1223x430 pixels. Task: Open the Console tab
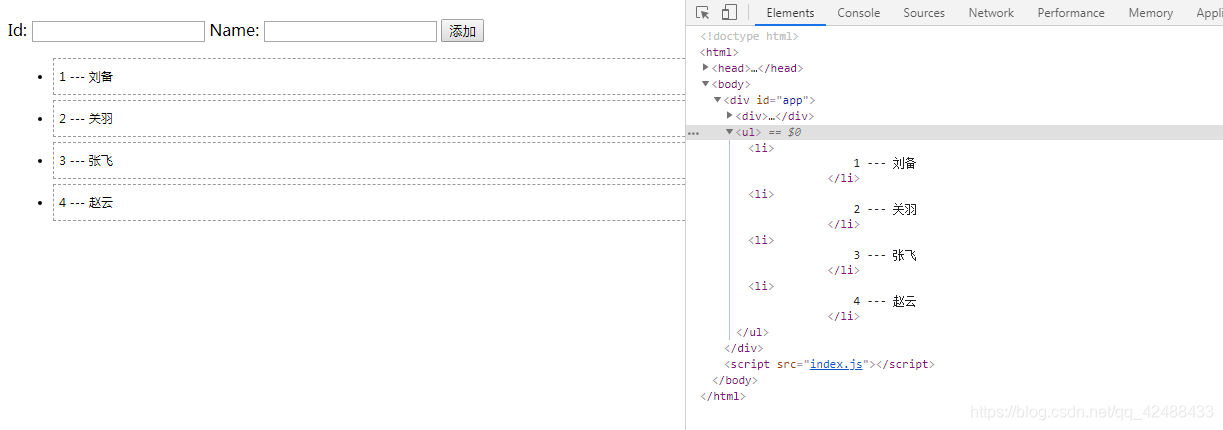pyautogui.click(x=859, y=13)
